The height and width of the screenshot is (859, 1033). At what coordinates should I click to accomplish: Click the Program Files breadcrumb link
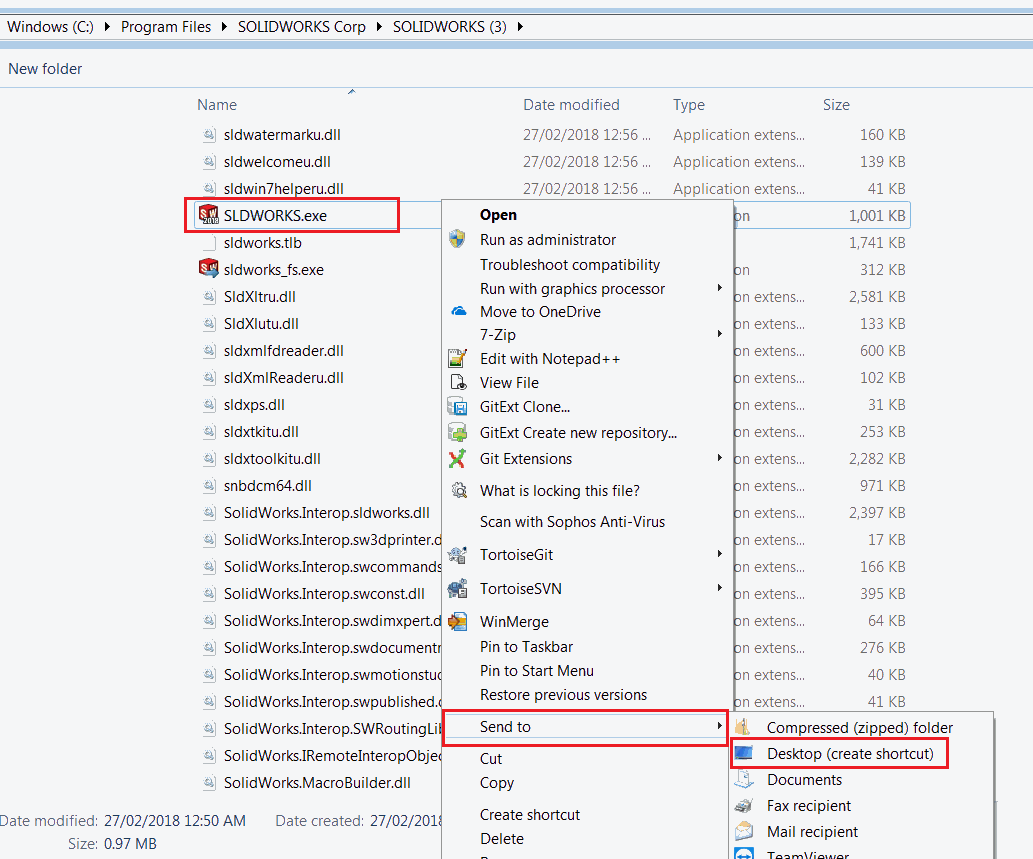point(166,27)
